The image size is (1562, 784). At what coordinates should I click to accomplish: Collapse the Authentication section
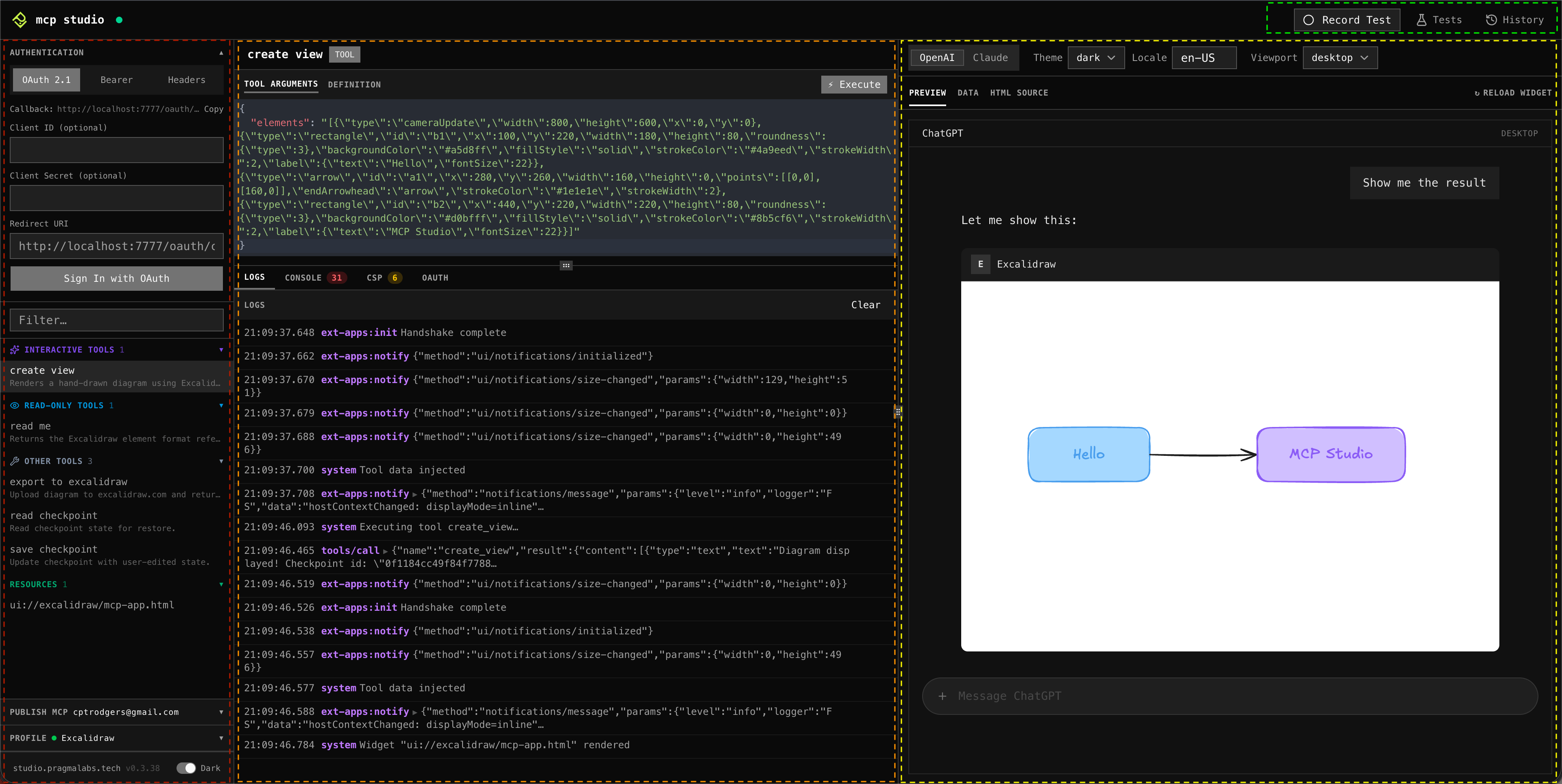click(221, 53)
